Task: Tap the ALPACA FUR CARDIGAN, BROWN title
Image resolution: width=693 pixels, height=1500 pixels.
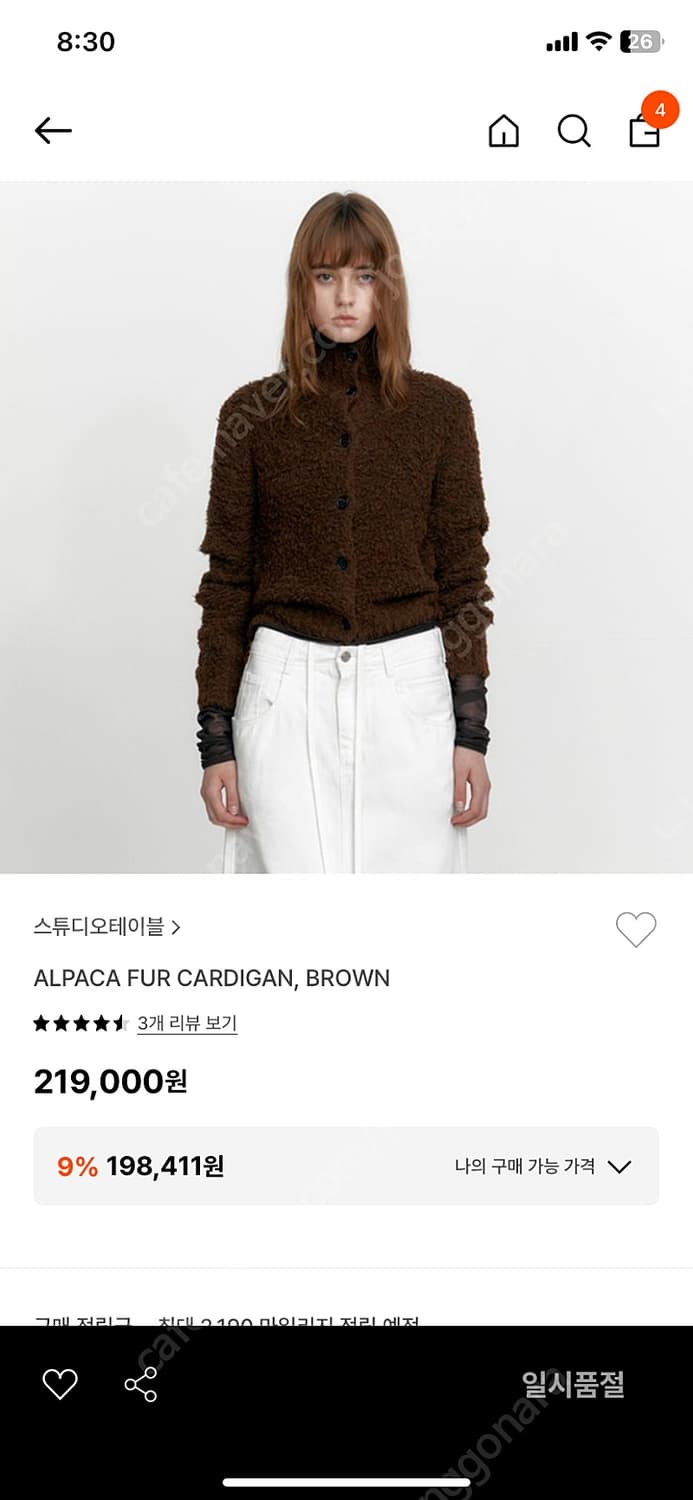Action: tap(212, 978)
